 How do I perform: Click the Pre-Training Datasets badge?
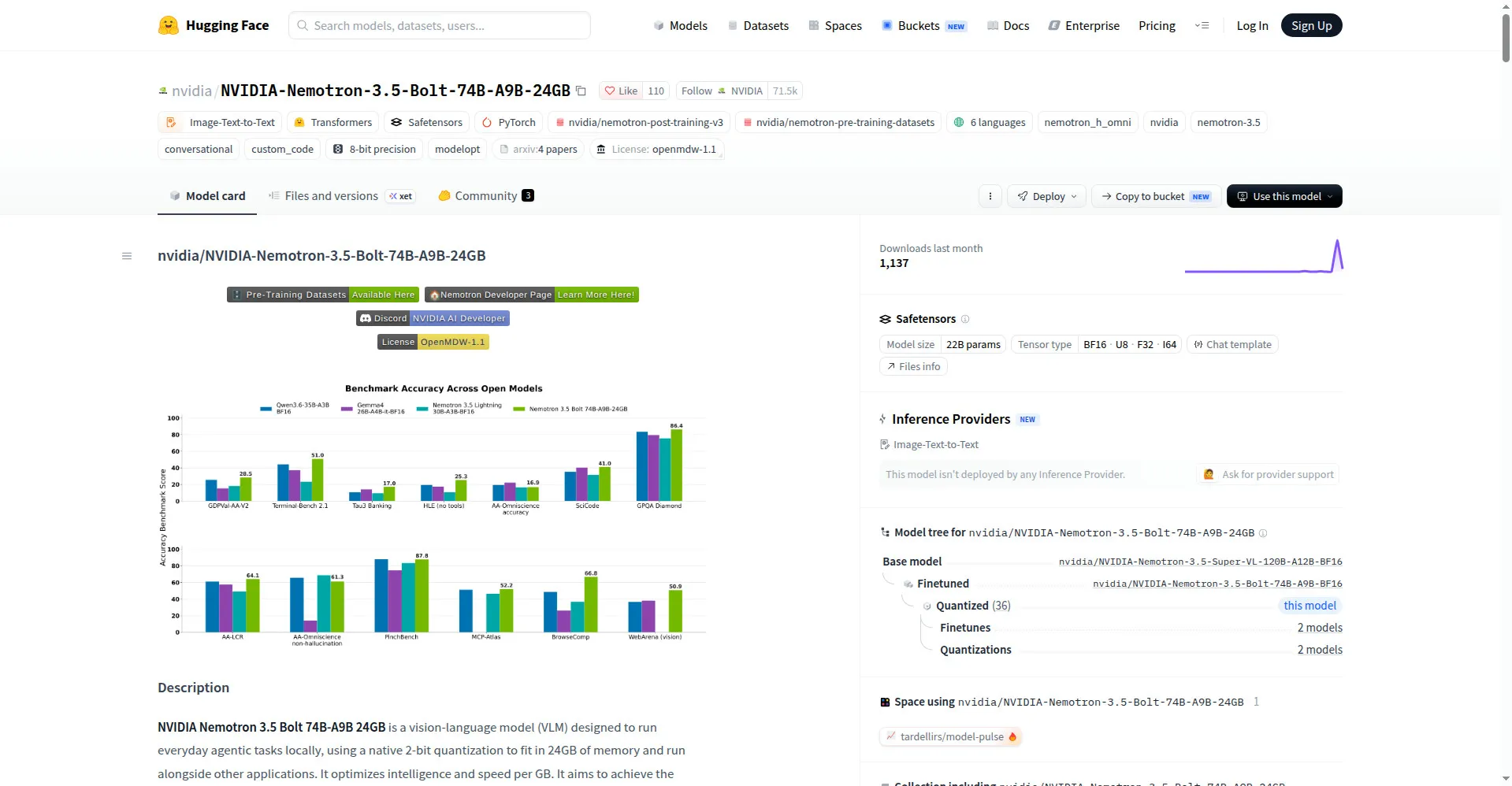point(323,295)
